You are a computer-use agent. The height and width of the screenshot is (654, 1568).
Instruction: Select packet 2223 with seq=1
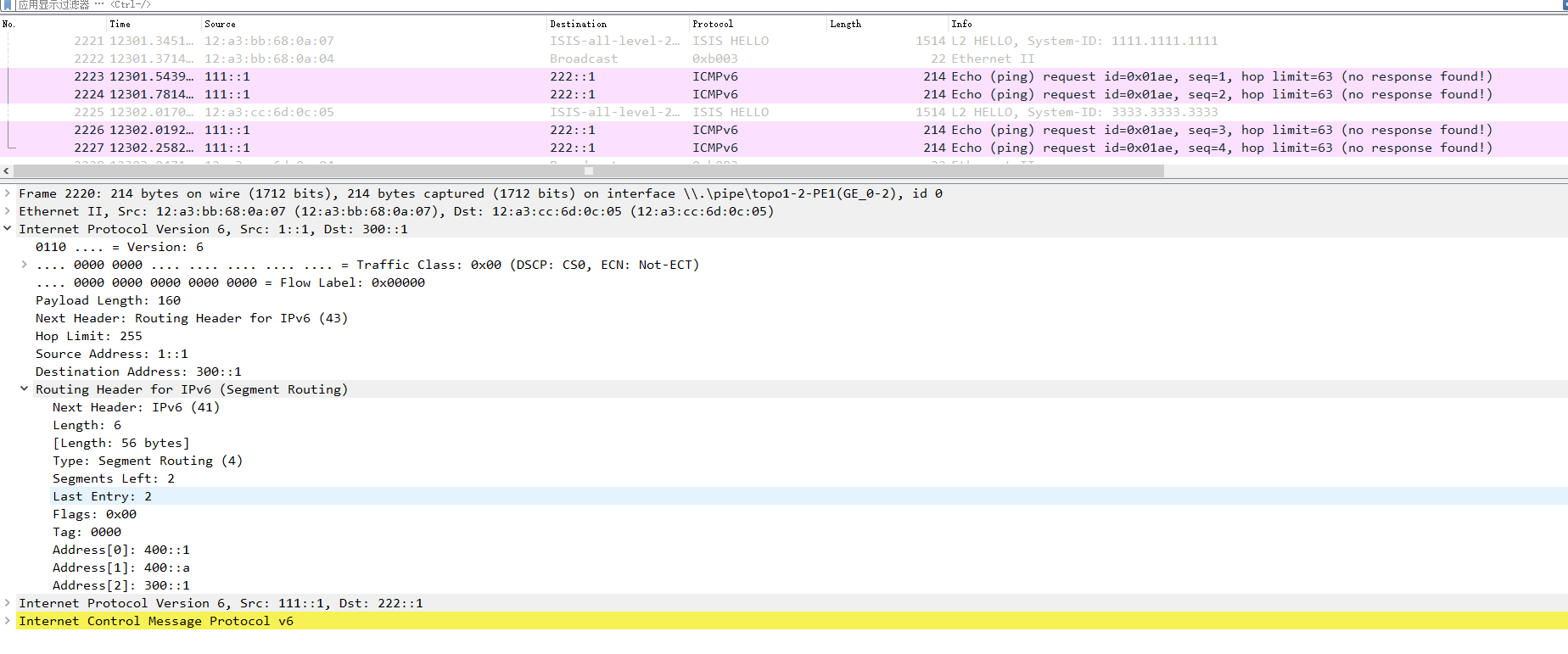(x=594, y=76)
